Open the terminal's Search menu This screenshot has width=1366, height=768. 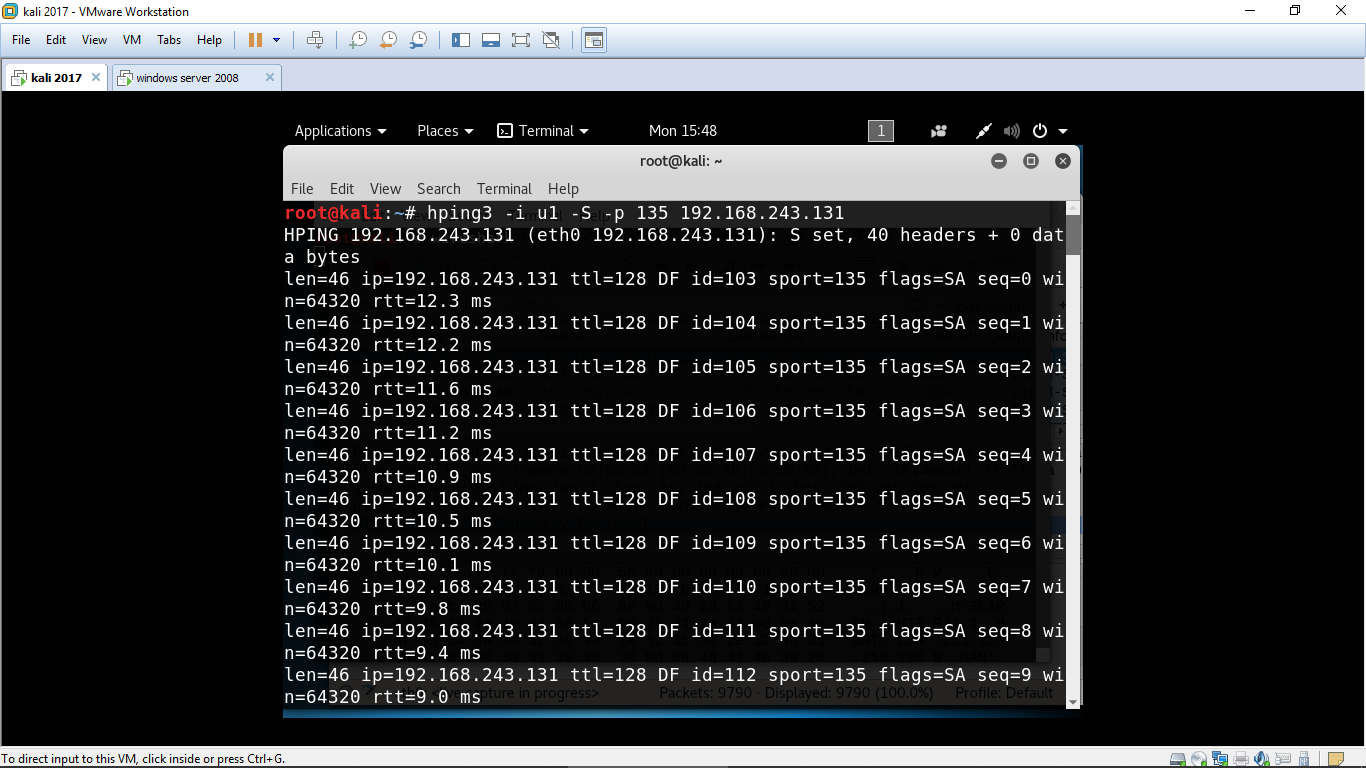coord(438,189)
